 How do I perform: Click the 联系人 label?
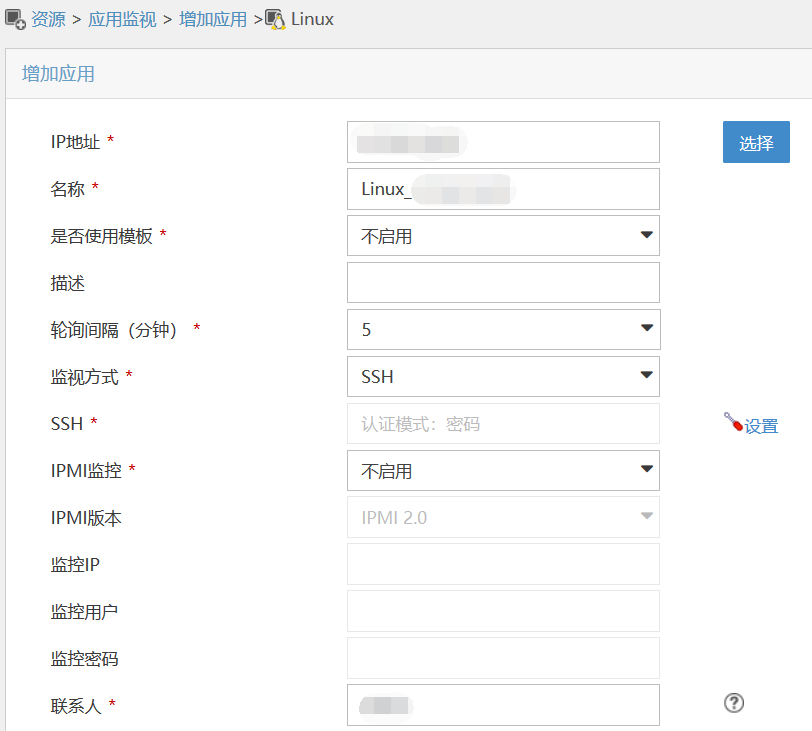[x=76, y=706]
